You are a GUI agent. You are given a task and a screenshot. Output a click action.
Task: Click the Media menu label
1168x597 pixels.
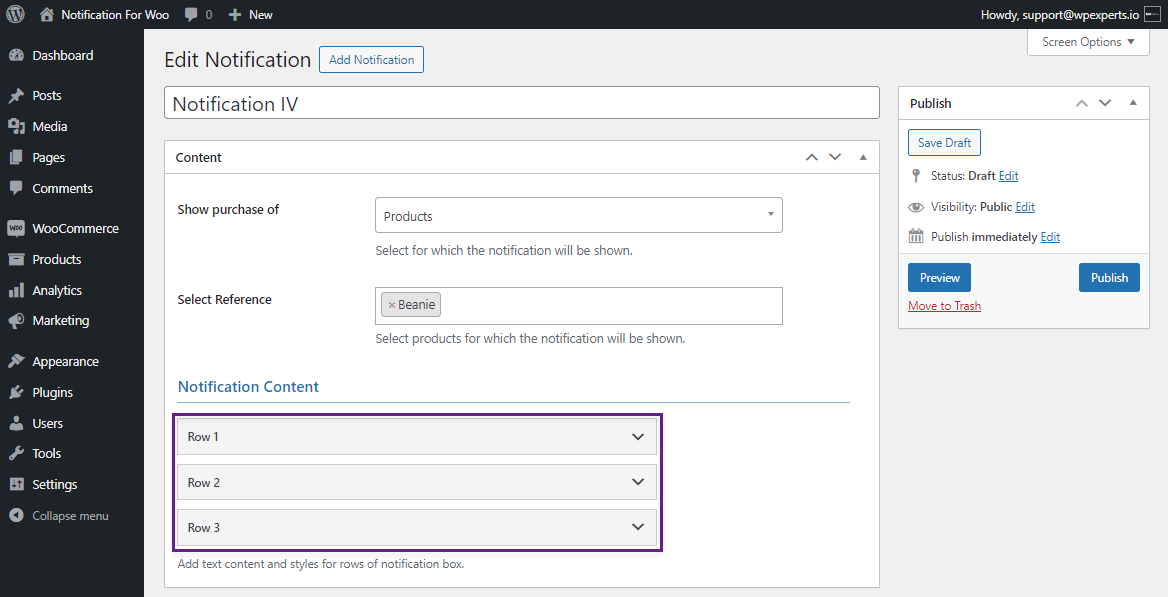pyautogui.click(x=50, y=127)
